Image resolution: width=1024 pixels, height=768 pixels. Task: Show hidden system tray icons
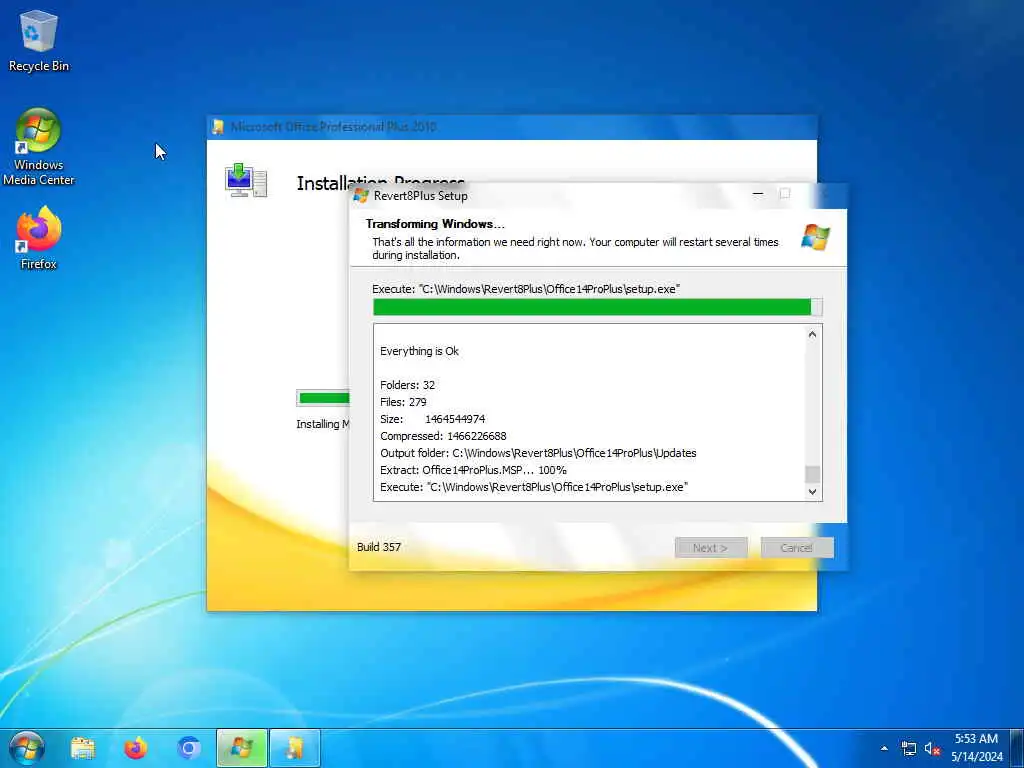(884, 748)
